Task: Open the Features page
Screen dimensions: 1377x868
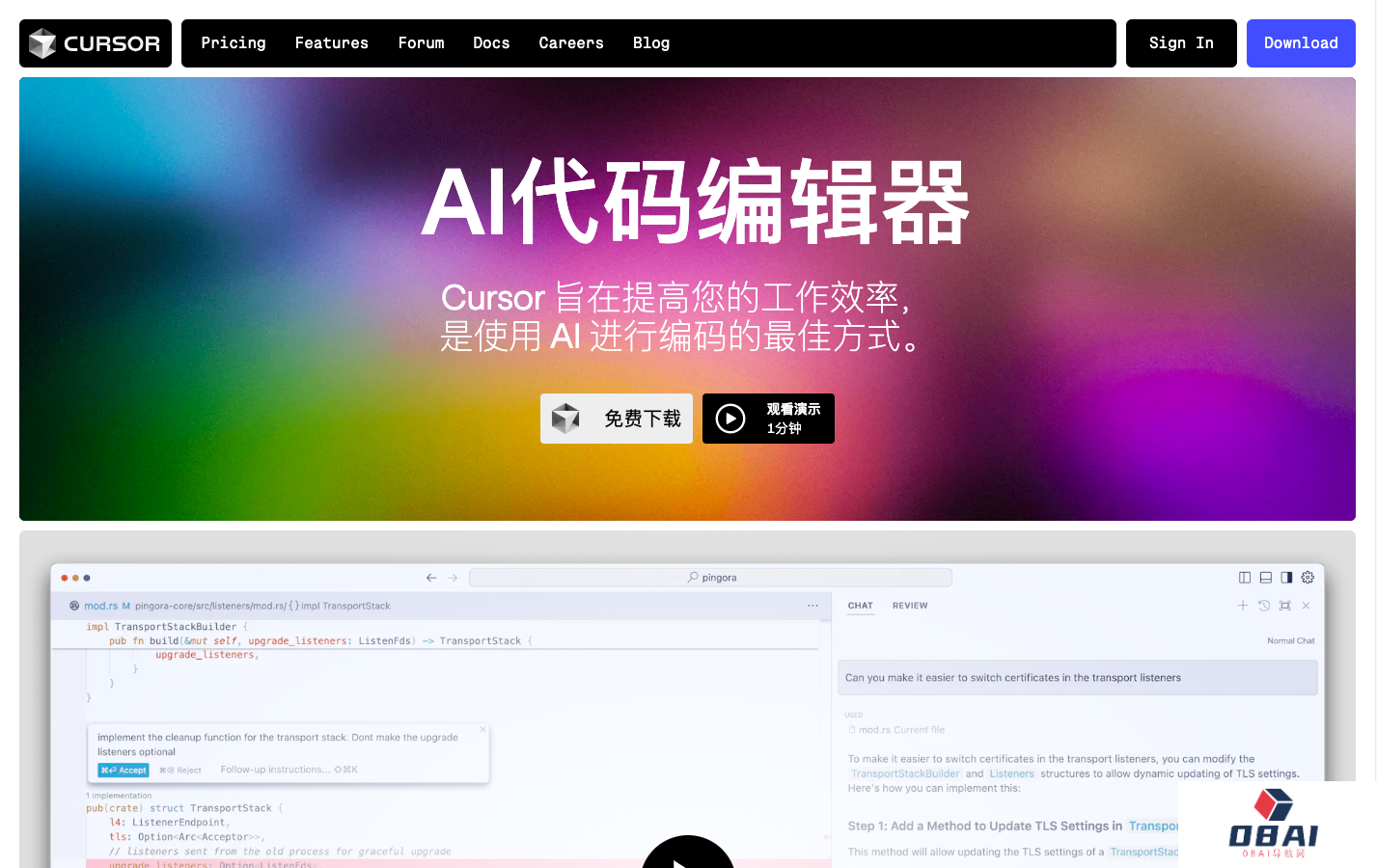Action: point(332,43)
